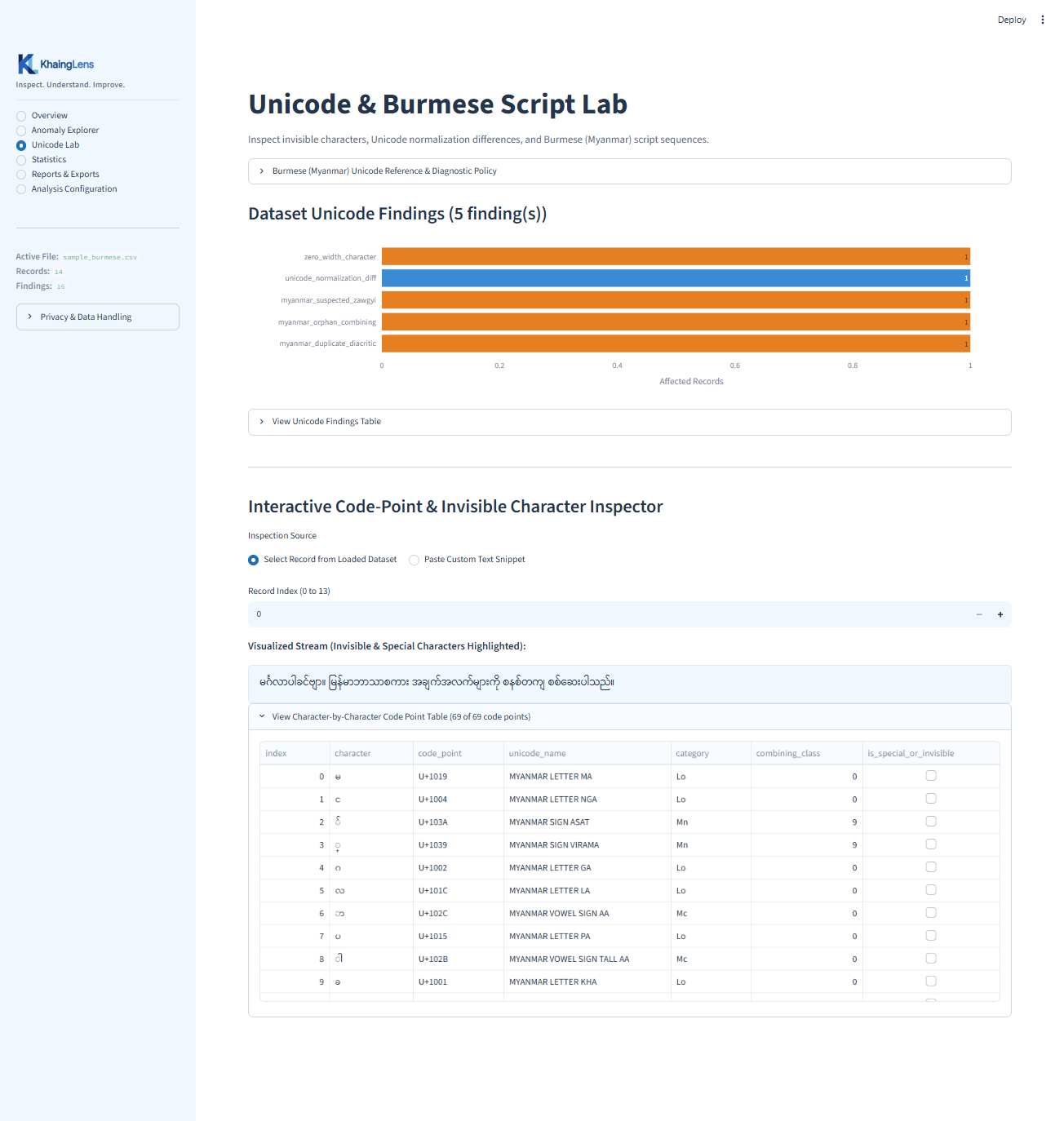Click the myanmar_orphan_combining bar
The image size is (1064, 1121).
coord(676,322)
